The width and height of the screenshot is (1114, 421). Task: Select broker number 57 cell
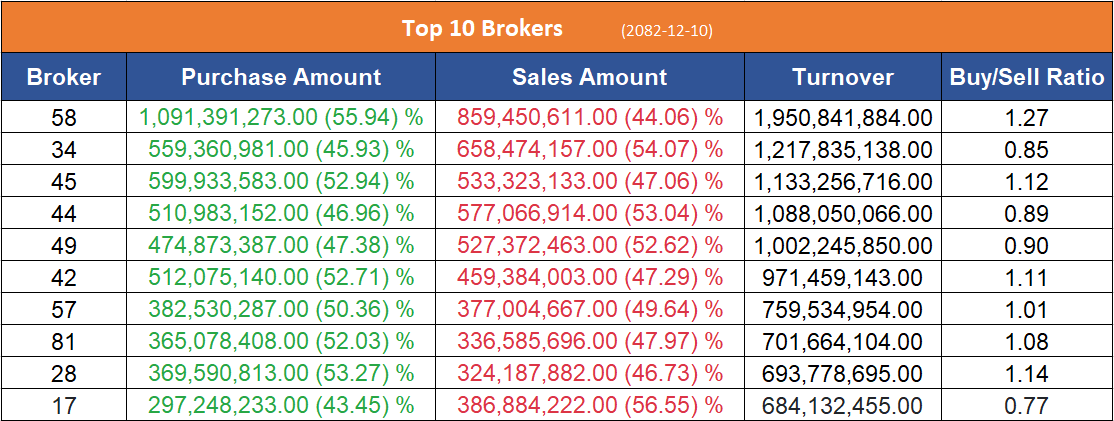click(63, 310)
